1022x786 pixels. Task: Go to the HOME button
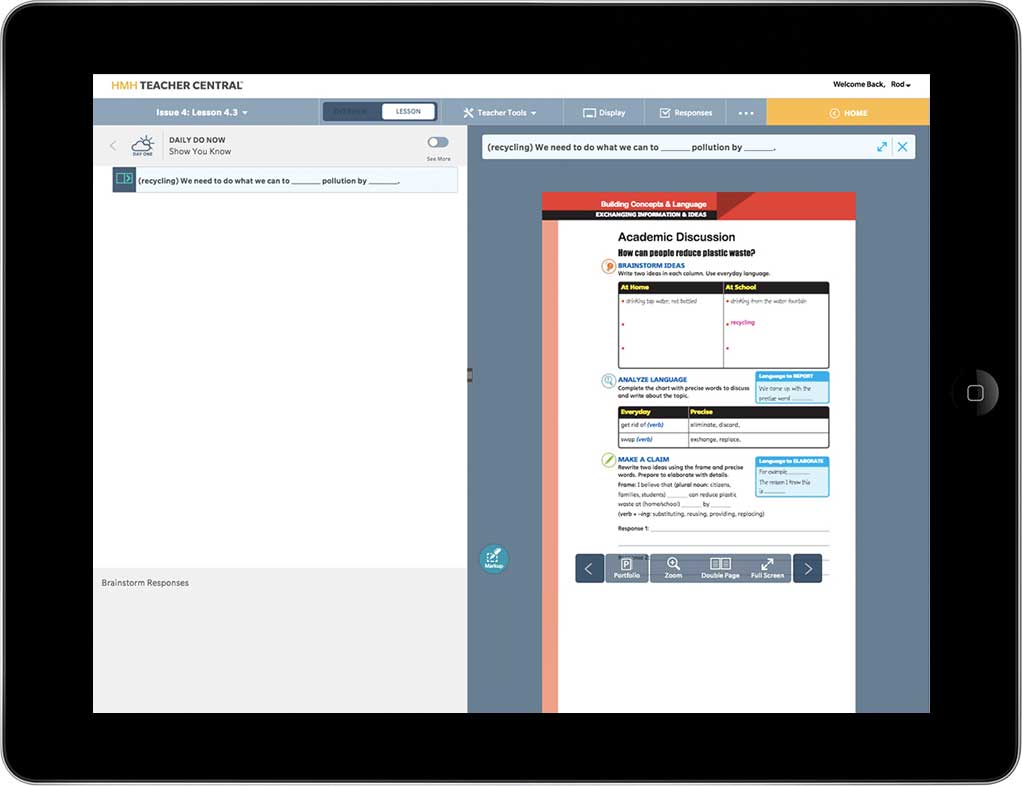pyautogui.click(x=848, y=112)
